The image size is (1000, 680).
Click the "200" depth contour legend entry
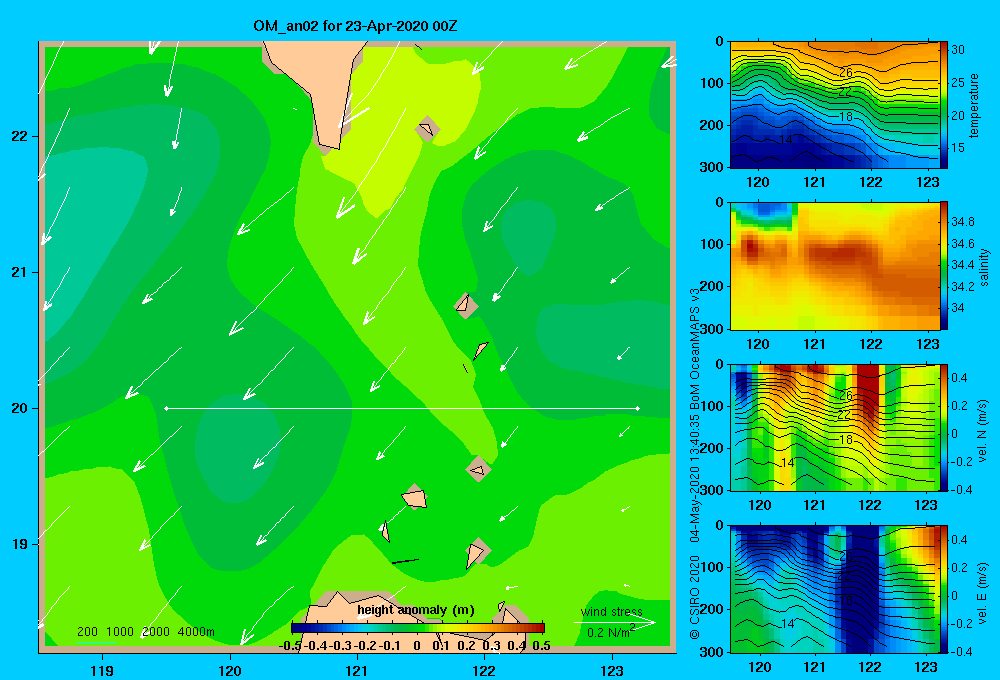click(x=87, y=632)
